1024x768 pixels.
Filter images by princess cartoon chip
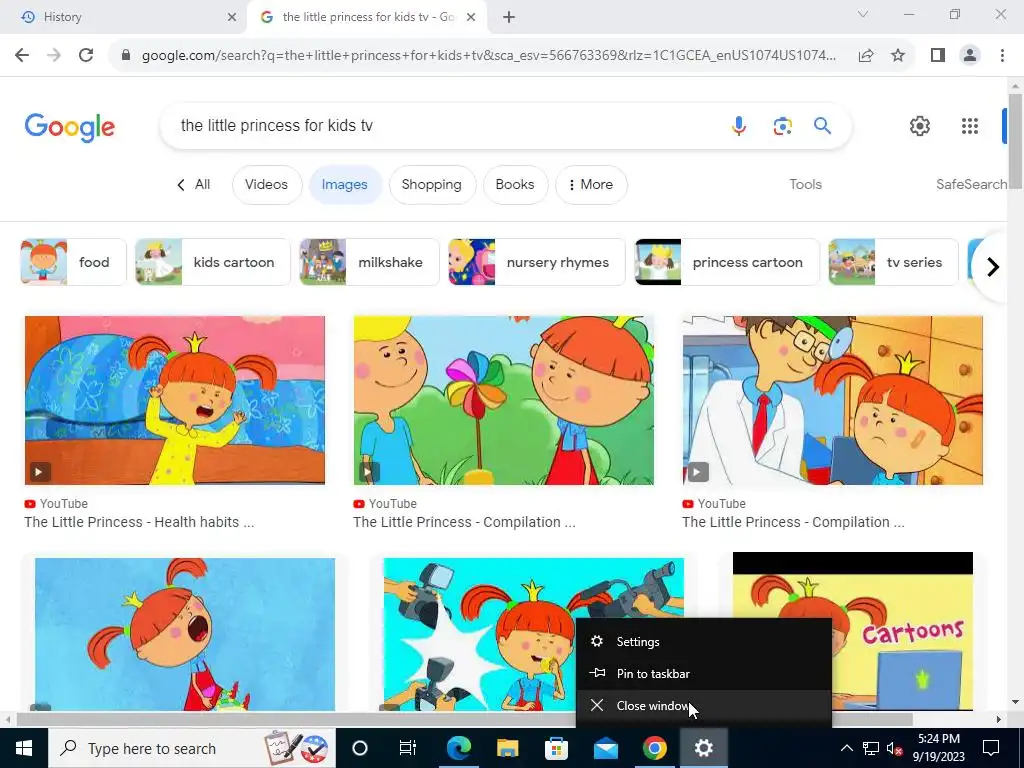coord(727,262)
